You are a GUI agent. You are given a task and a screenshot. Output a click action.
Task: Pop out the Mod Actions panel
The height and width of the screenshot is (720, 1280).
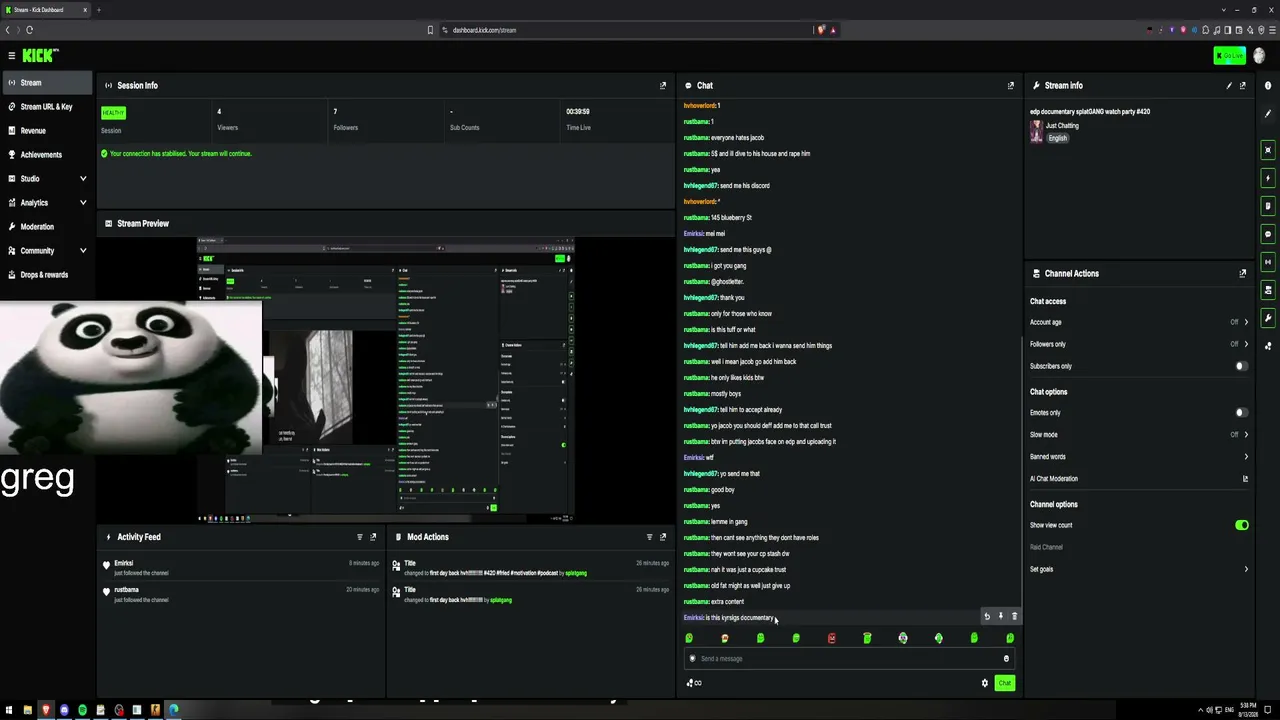pyautogui.click(x=662, y=537)
